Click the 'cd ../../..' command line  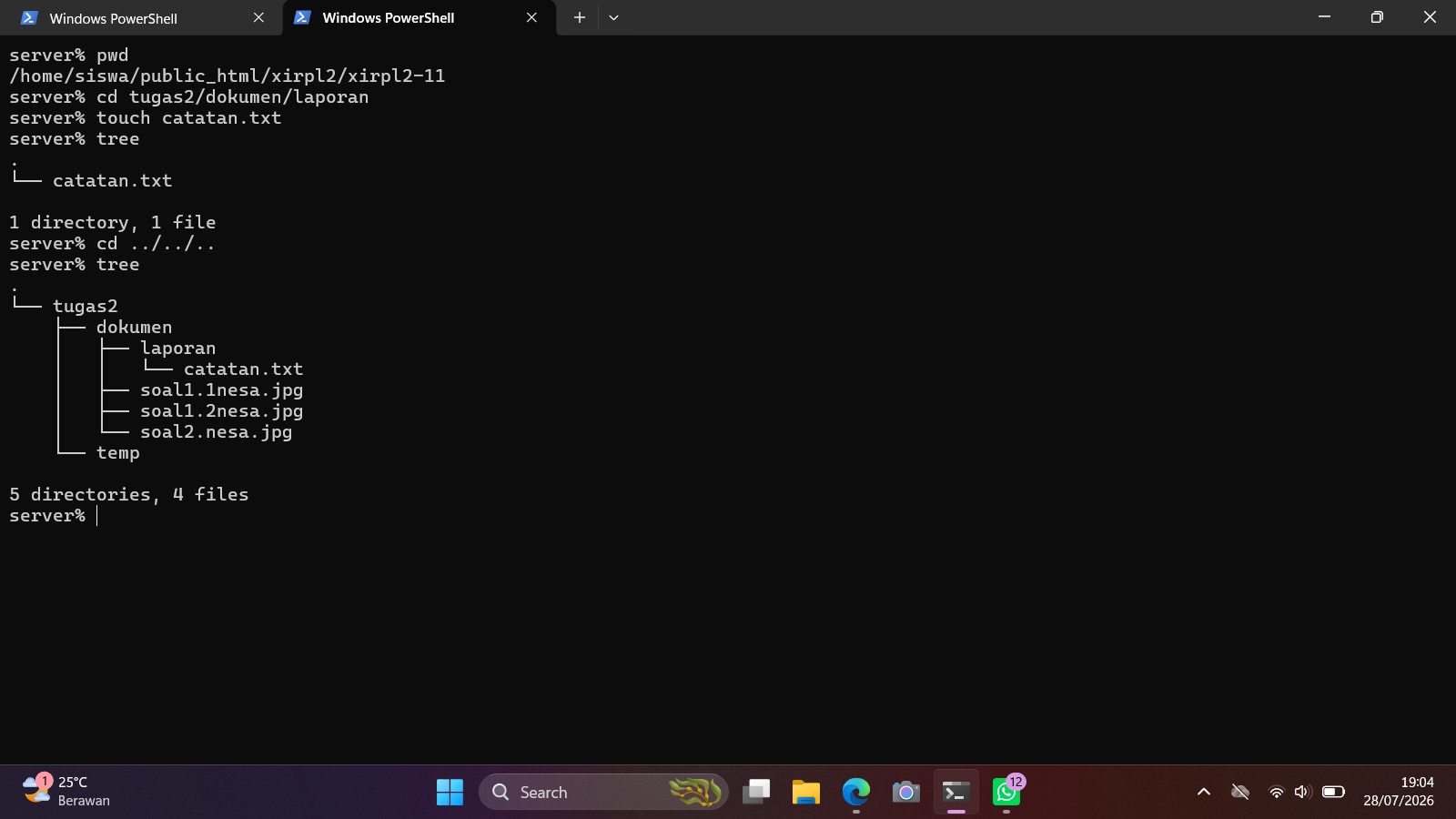tap(113, 244)
